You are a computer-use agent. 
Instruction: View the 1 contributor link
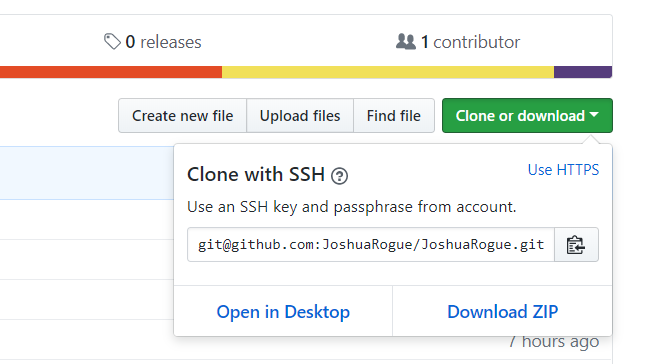[458, 42]
